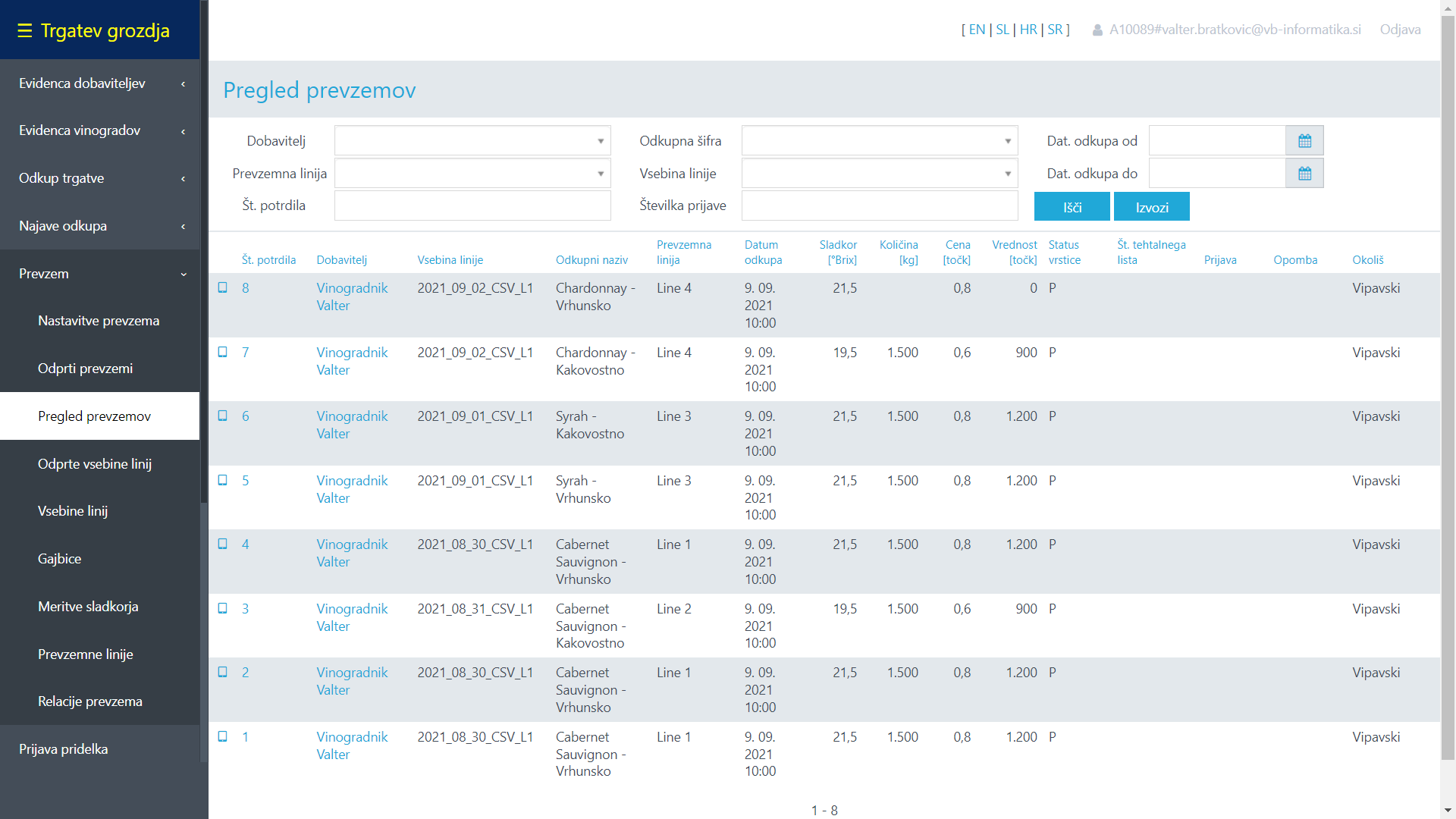The image size is (1456, 819).
Task: Click the page vertical scrollbar
Action: (x=1448, y=387)
